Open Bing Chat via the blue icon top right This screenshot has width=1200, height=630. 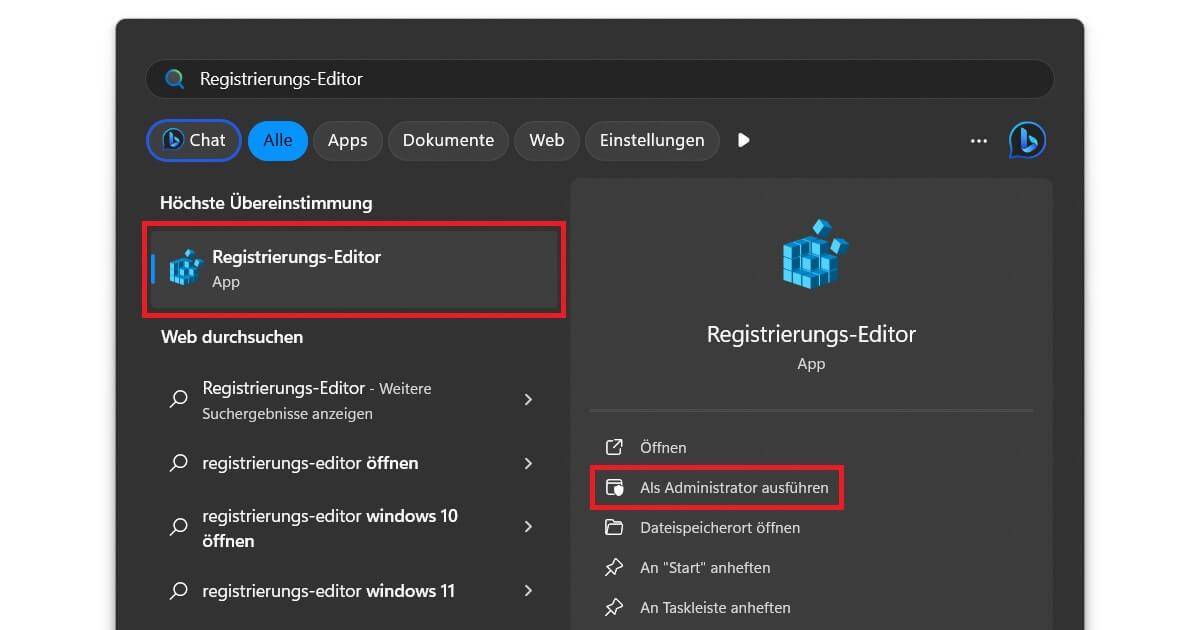click(1027, 140)
